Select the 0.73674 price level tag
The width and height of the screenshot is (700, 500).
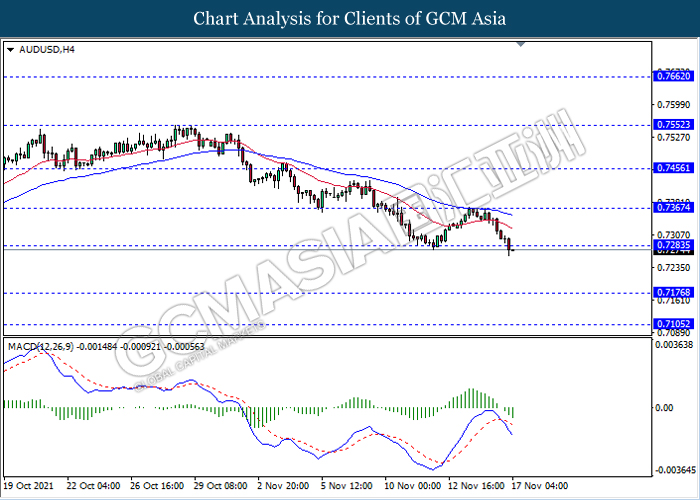669,208
